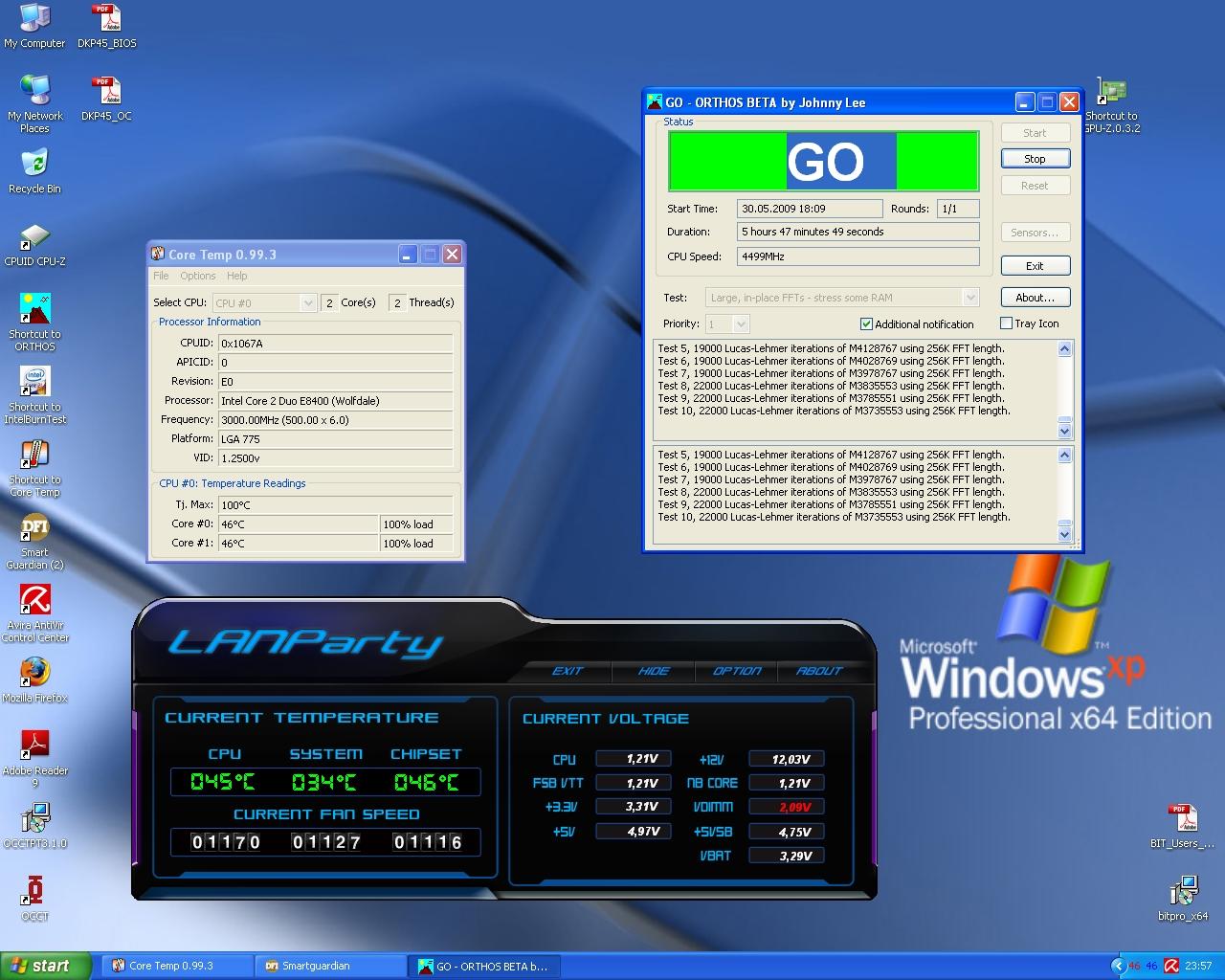Open the DKP45_OC PDF file

(106, 99)
